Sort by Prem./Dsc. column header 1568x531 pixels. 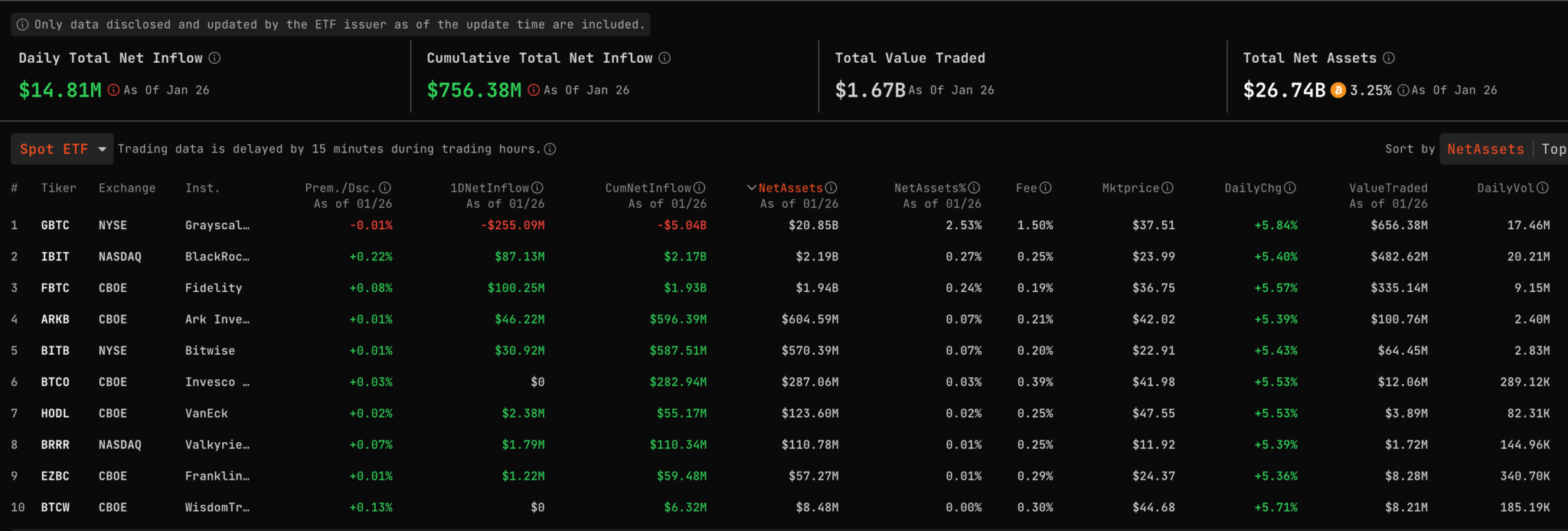pyautogui.click(x=341, y=188)
